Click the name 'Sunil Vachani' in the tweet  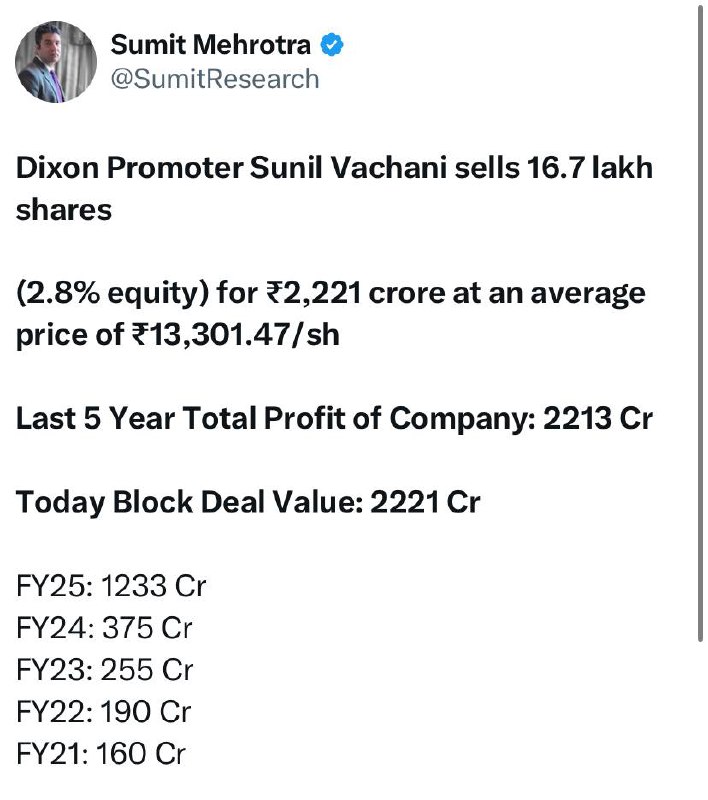pyautogui.click(x=348, y=168)
